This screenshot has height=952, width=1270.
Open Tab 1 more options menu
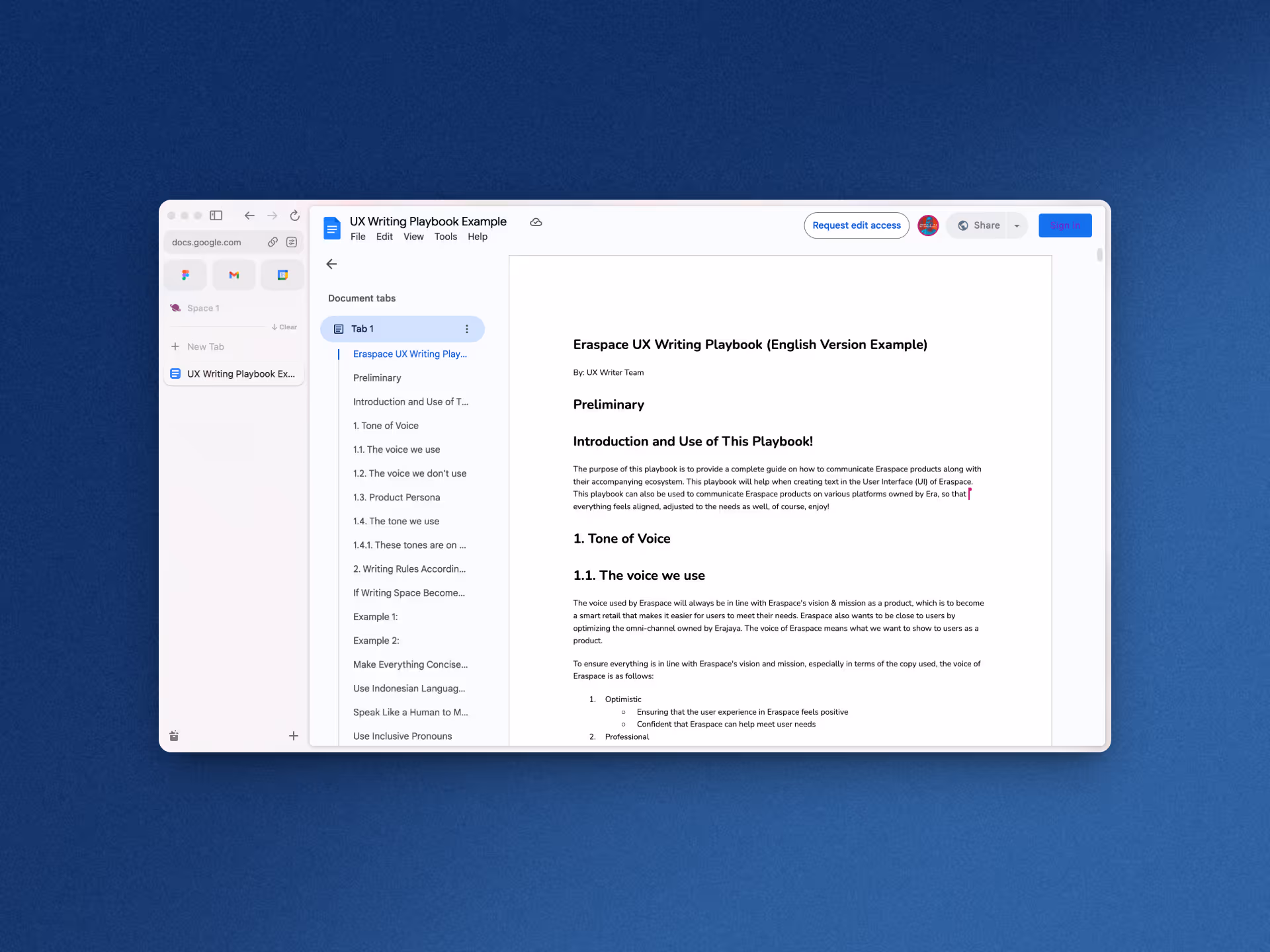(467, 329)
